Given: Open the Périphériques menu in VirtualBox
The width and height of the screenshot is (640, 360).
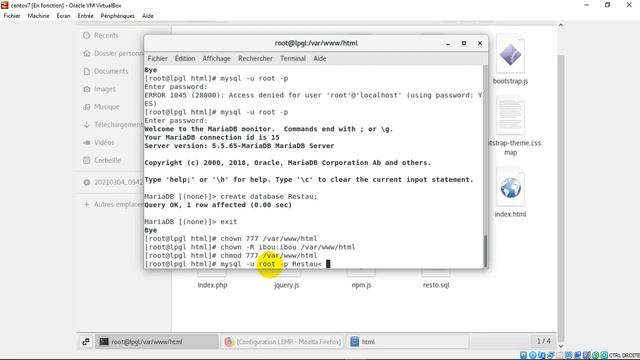Looking at the screenshot, I should point(118,16).
